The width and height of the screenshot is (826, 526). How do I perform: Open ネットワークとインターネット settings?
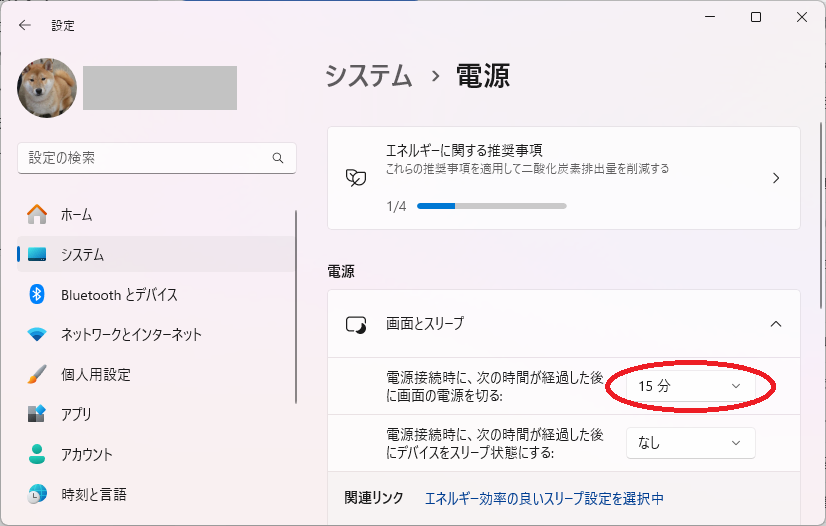point(156,334)
